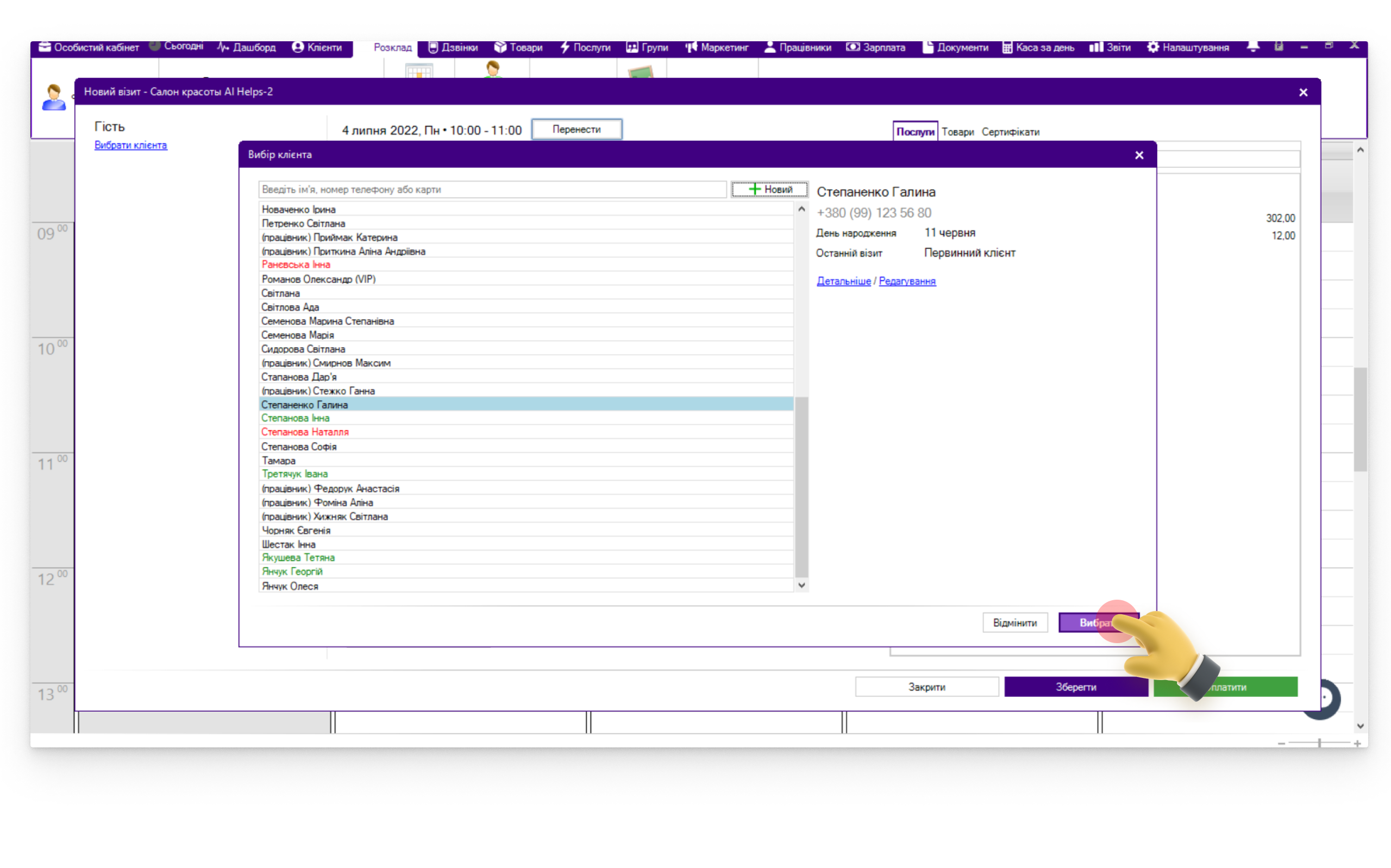Select (працівник) Федорук Анастасія
This screenshot has height=868, width=1391.
pyautogui.click(x=526, y=488)
